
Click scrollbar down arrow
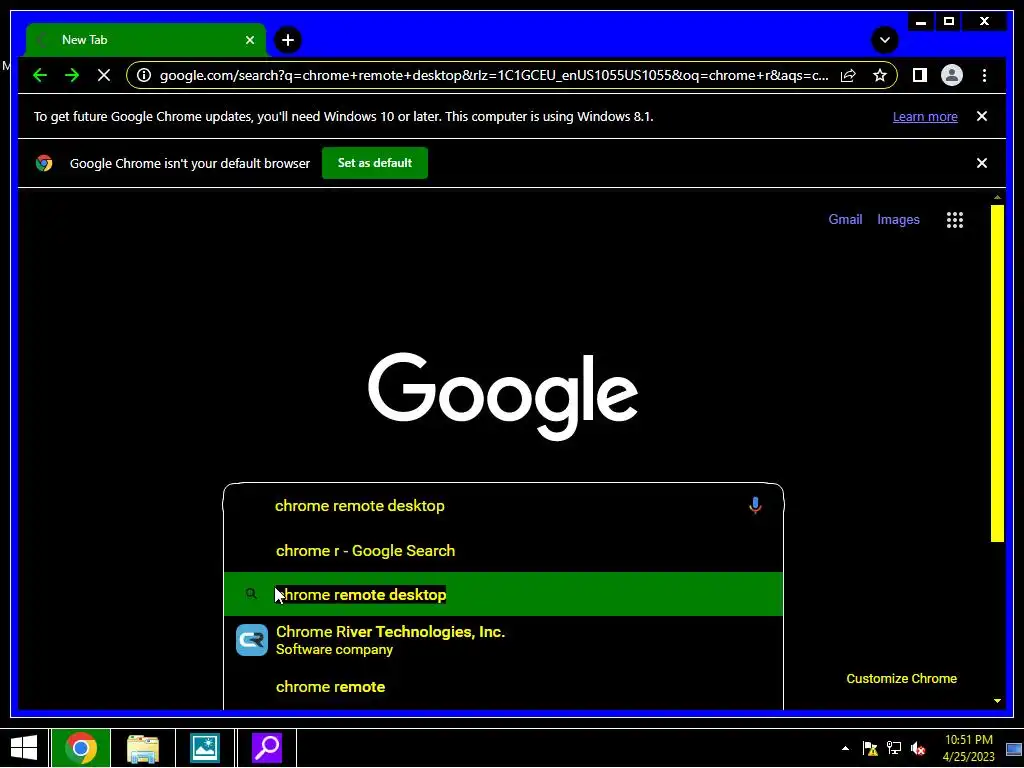pos(997,701)
